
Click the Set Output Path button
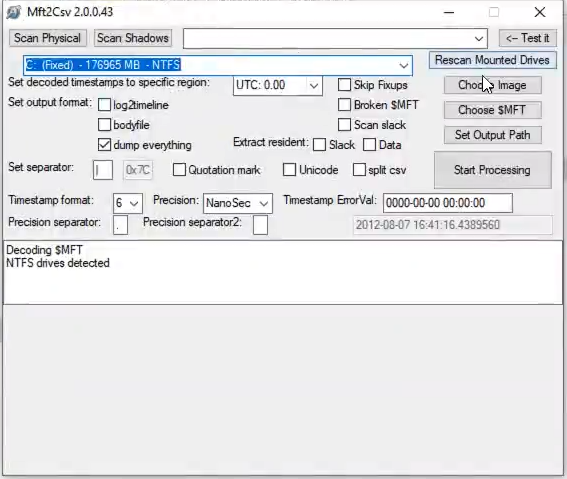tap(493, 135)
